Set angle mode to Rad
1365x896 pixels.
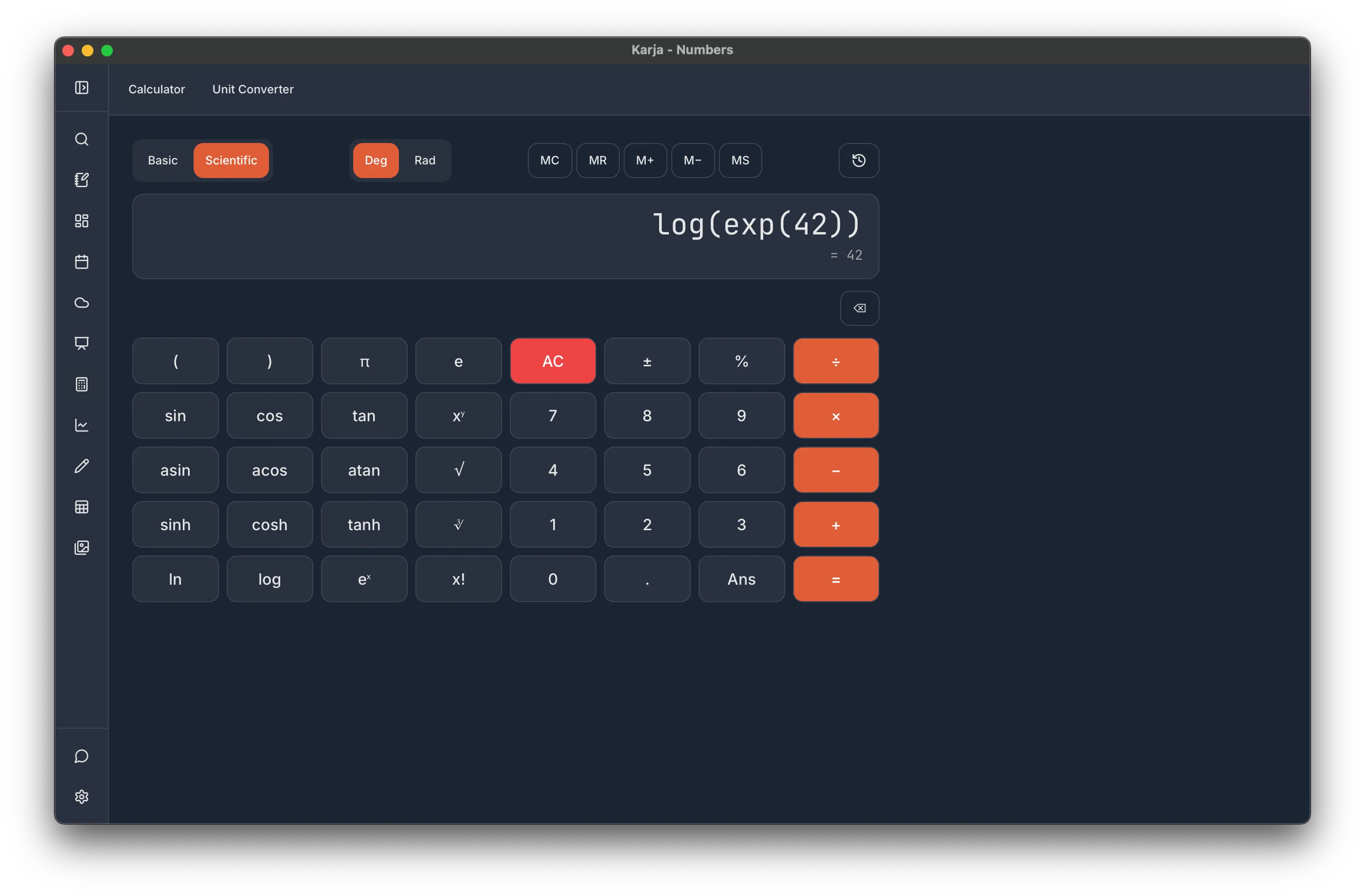[x=425, y=161]
